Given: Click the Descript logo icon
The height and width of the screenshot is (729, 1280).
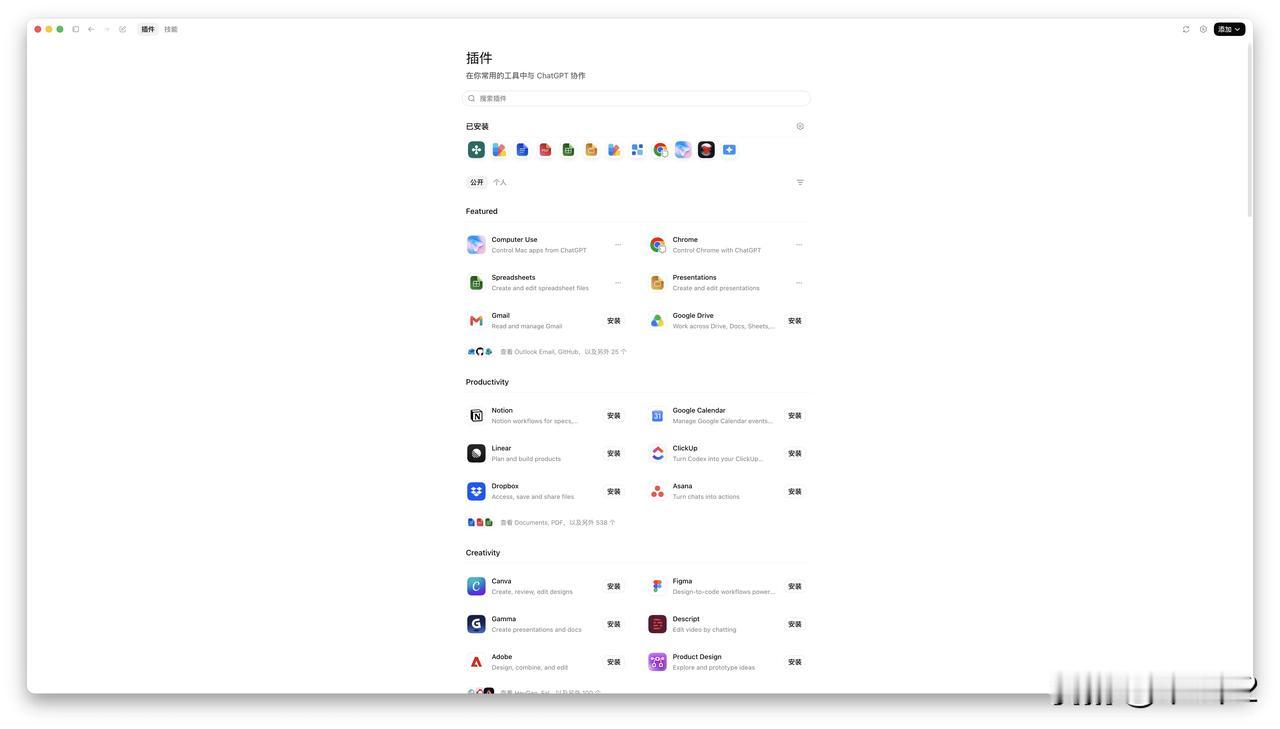Looking at the screenshot, I should tap(657, 625).
